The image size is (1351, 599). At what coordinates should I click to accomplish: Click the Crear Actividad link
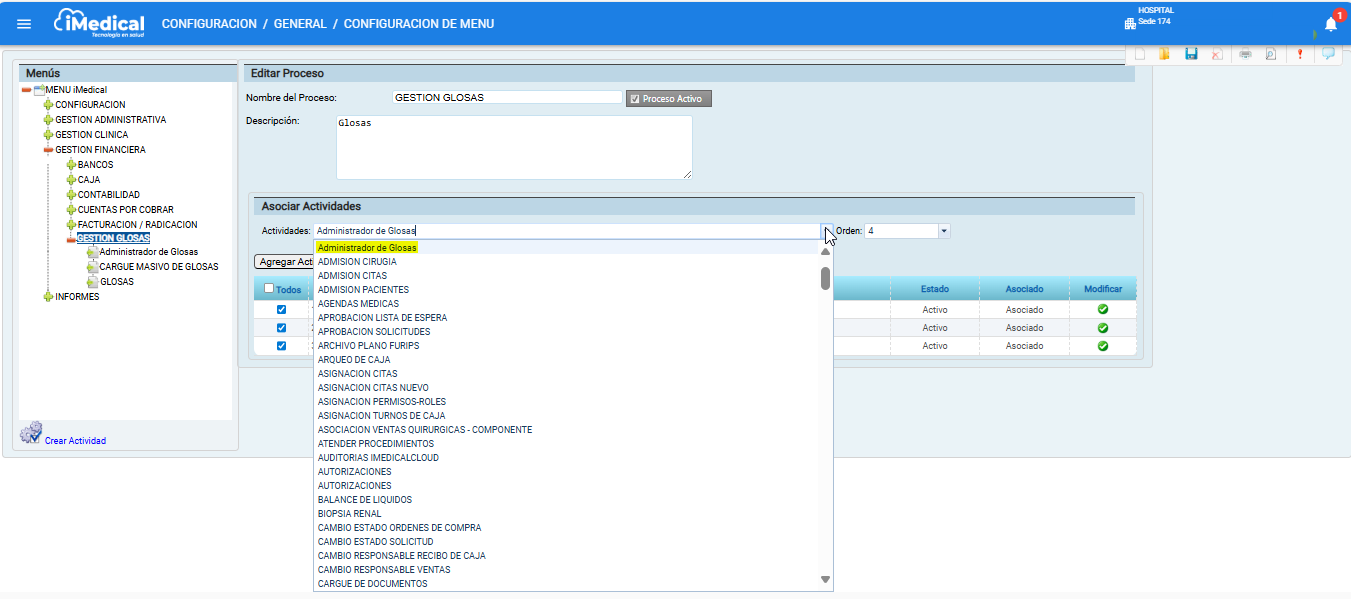(75, 441)
